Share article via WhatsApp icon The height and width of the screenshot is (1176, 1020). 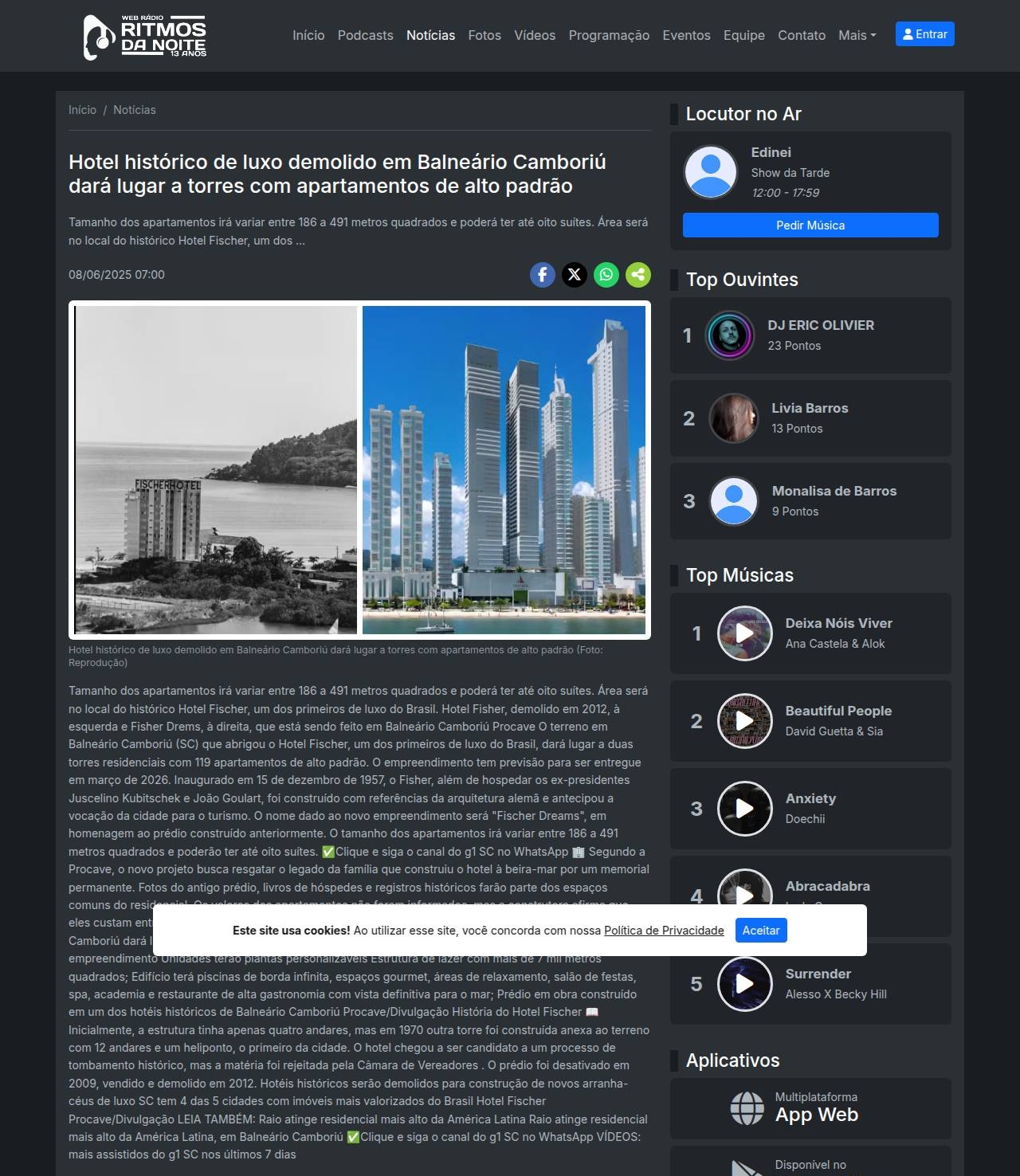coord(606,275)
